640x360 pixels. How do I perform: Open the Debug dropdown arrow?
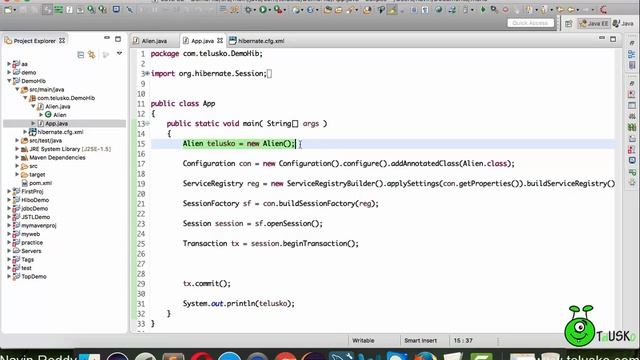(x=255, y=10)
